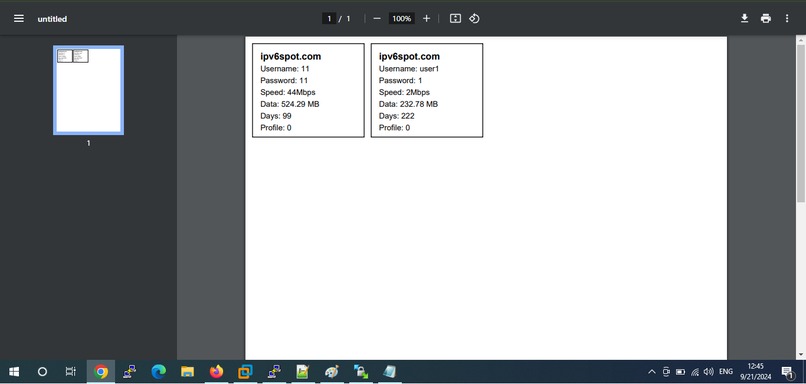Open File Explorer from the taskbar

coord(187,371)
